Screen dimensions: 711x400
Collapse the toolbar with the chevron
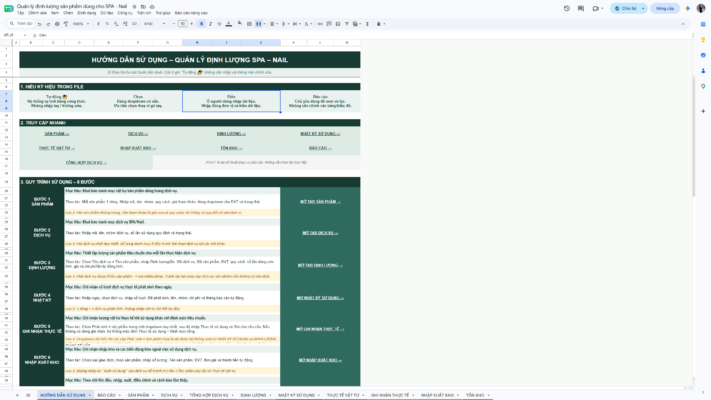683,24
